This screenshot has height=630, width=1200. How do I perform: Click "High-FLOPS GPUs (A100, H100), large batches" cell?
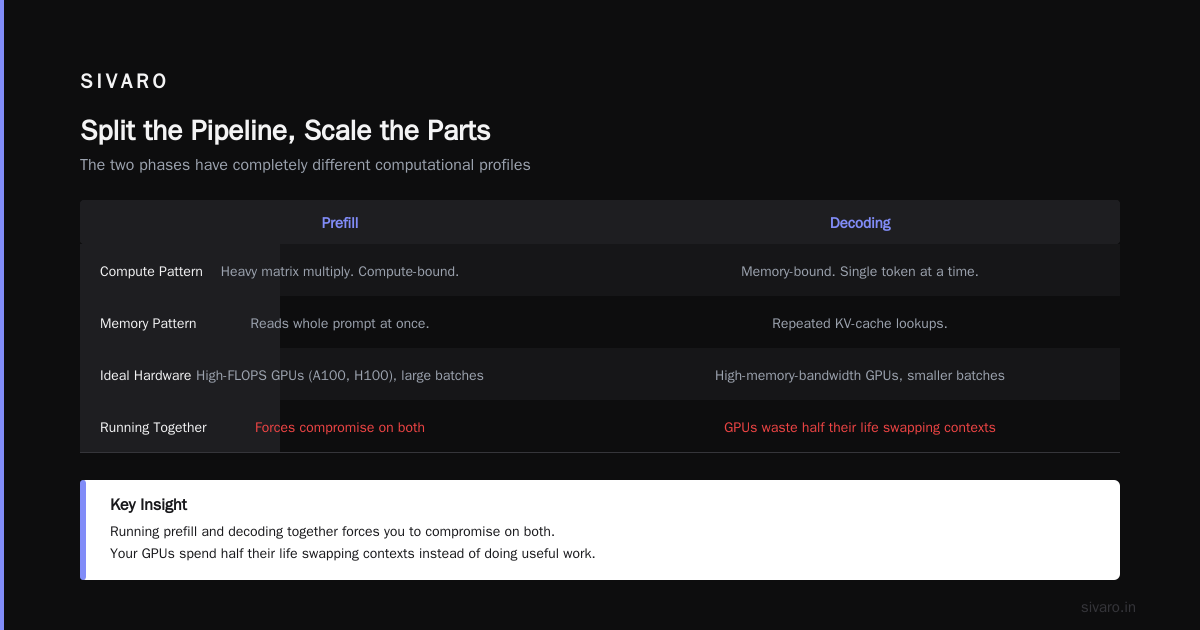[340, 375]
